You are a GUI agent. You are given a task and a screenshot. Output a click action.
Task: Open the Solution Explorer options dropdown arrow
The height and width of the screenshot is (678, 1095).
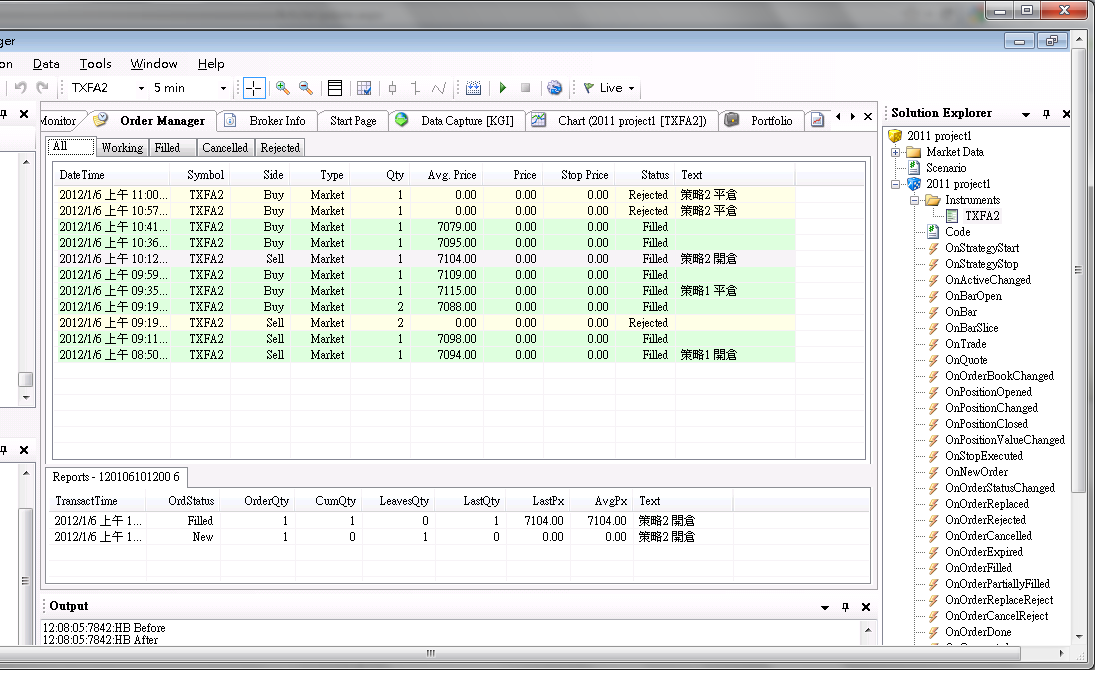point(1026,114)
